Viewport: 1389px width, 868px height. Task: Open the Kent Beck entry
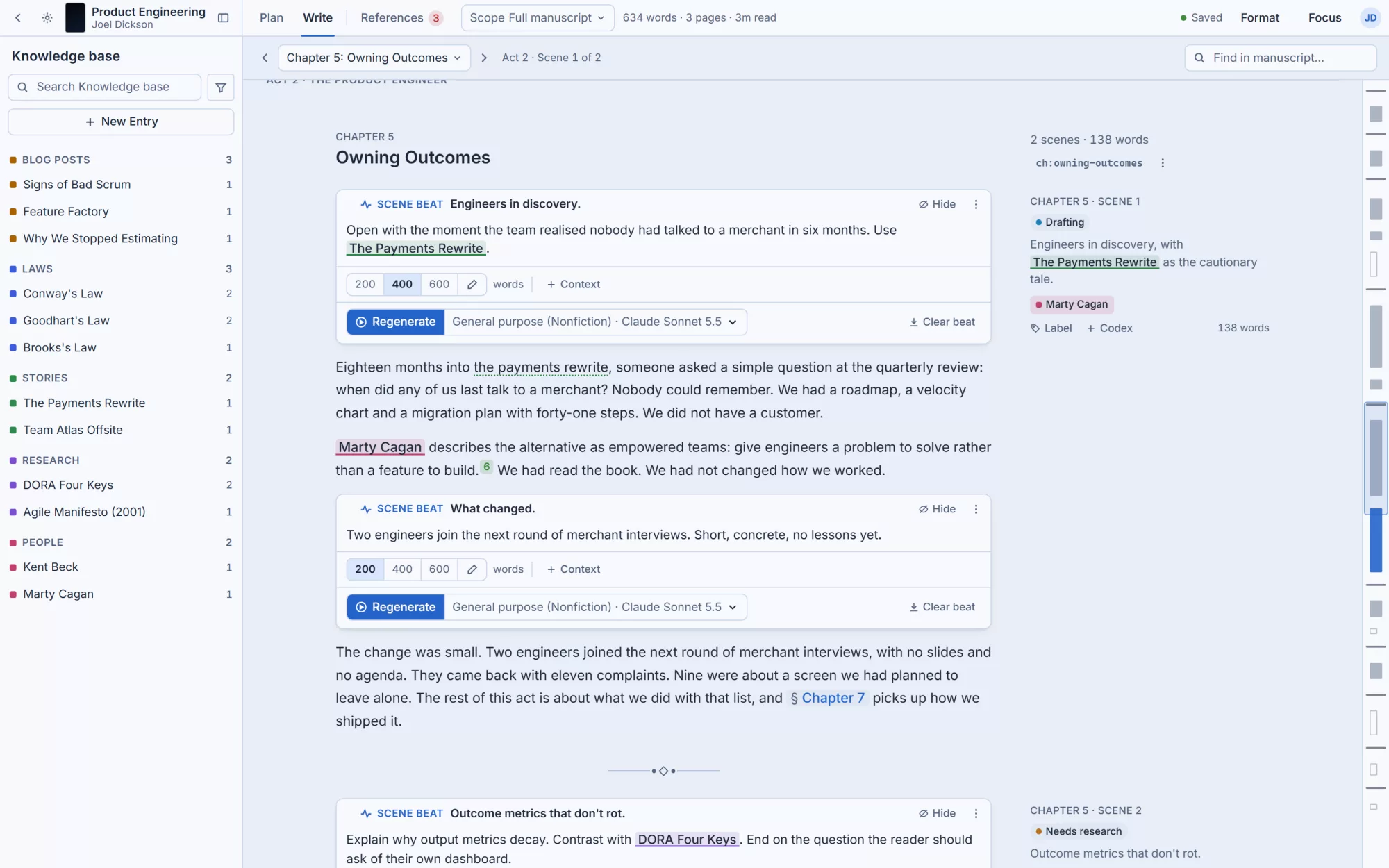(121, 567)
